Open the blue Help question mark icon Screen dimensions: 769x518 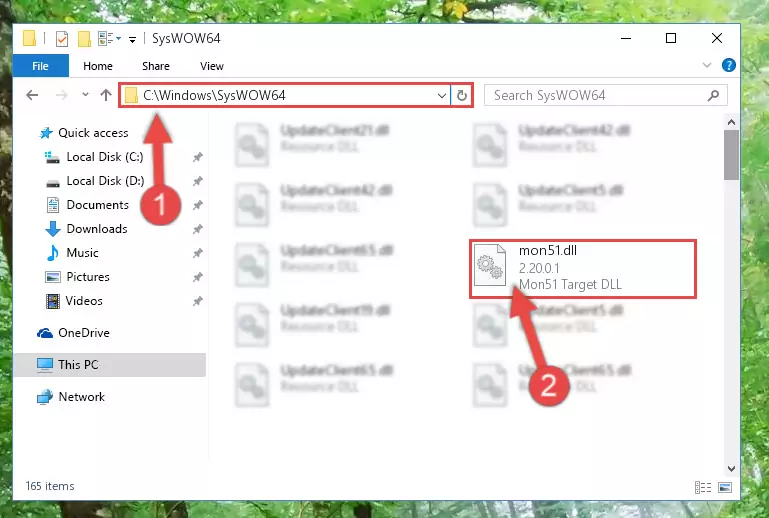coord(729,65)
